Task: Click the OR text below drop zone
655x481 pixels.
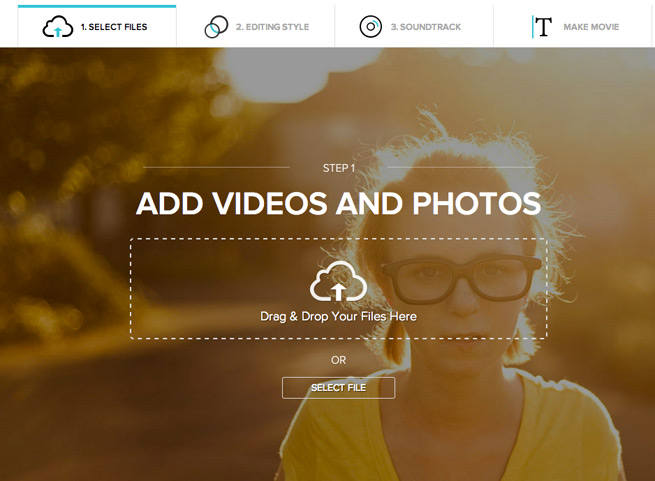Action: click(x=338, y=360)
